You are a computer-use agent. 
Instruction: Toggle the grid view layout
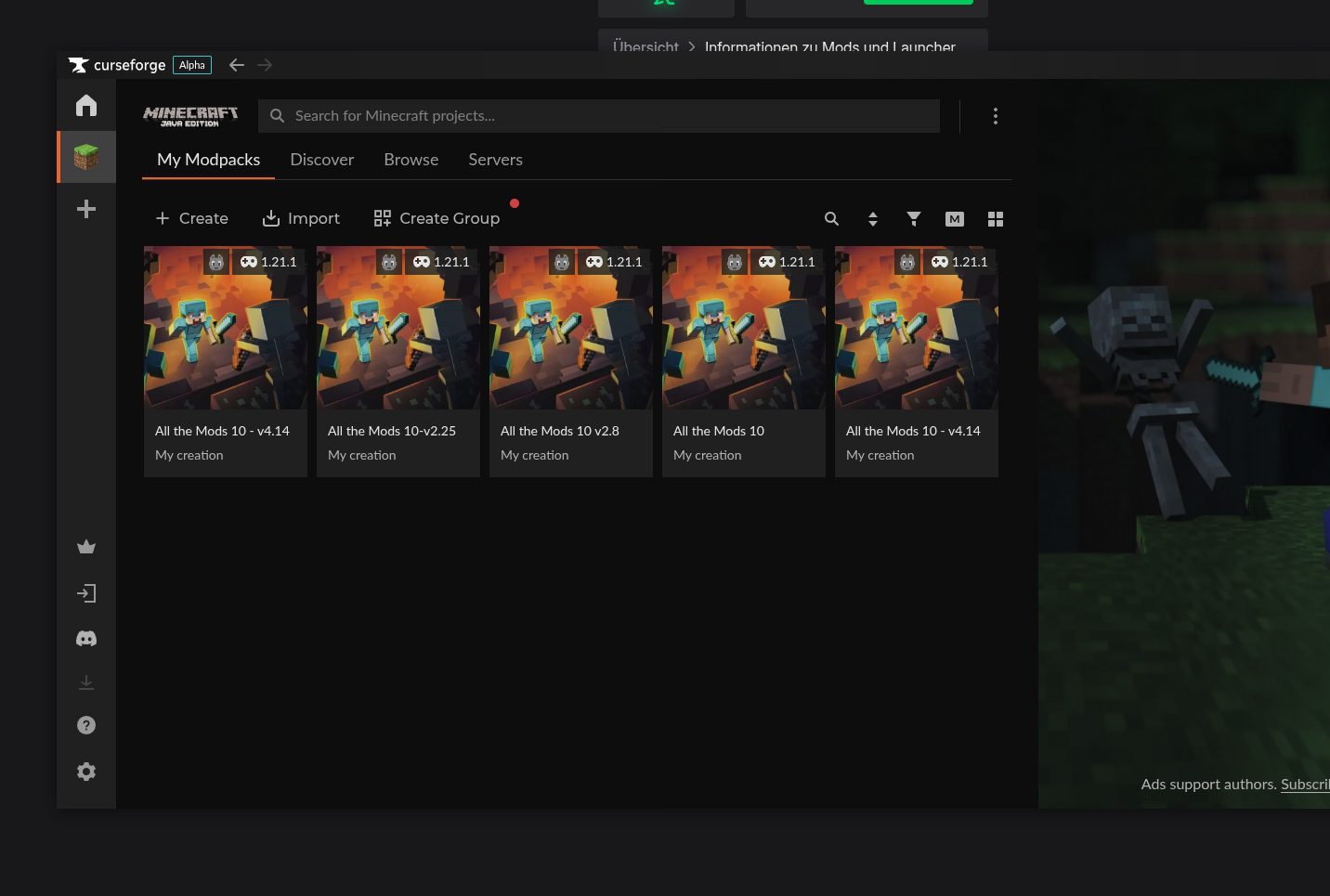(995, 218)
